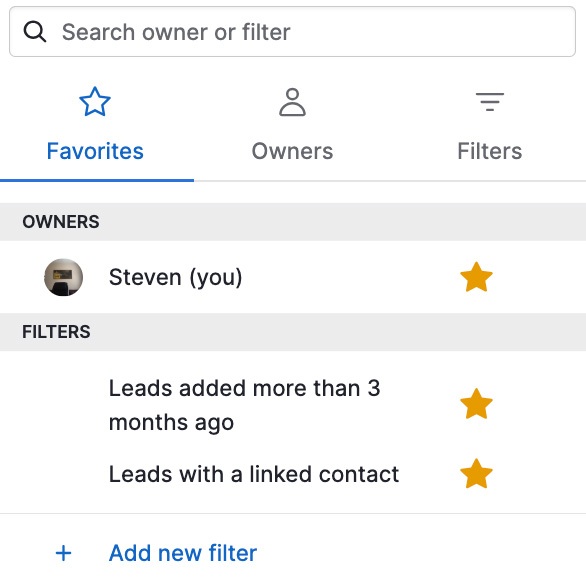The height and width of the screenshot is (588, 586).
Task: Focus the Search owner or filter field
Action: (292, 32)
